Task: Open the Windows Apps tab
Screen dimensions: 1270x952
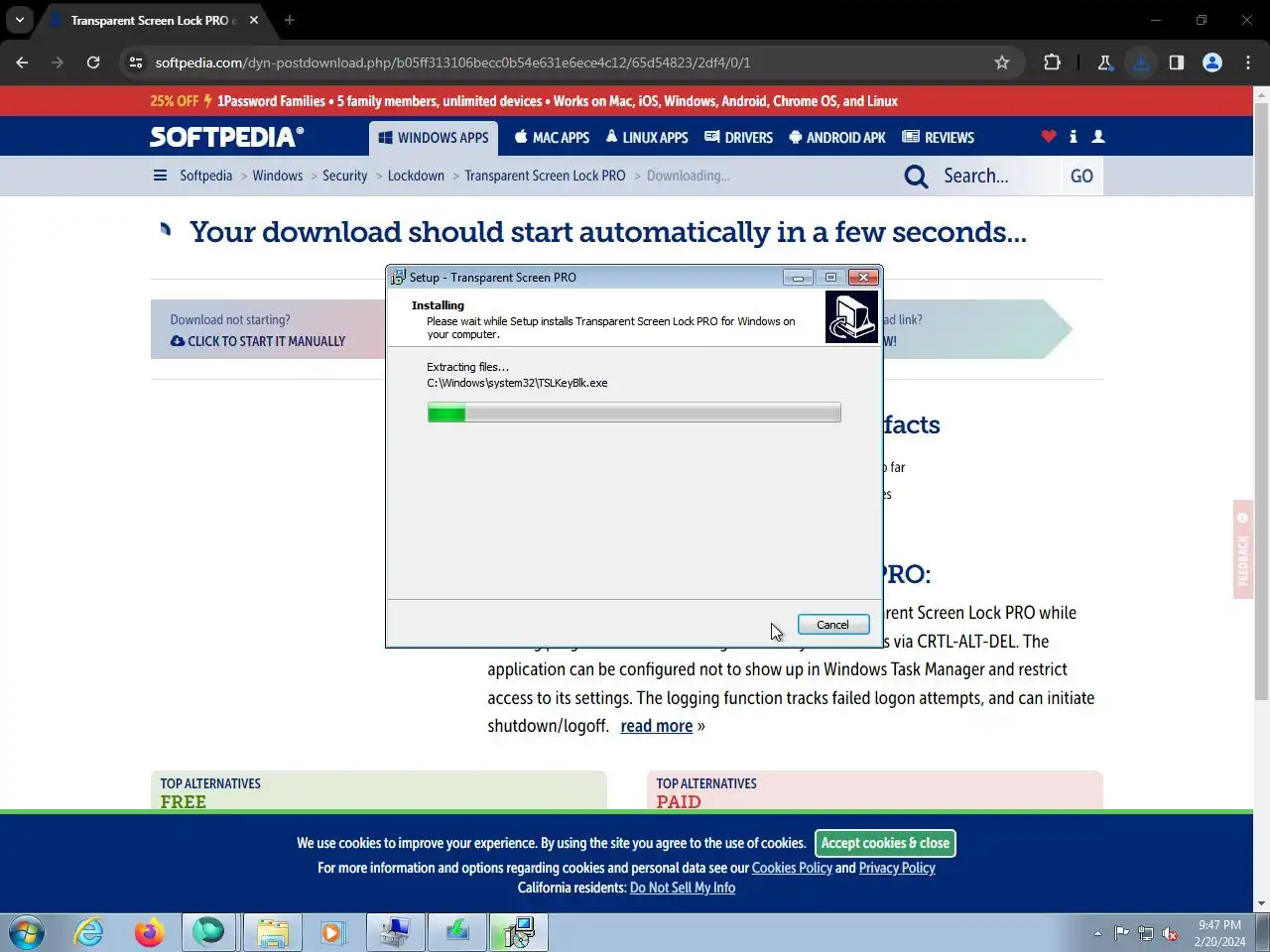Action: point(434,138)
